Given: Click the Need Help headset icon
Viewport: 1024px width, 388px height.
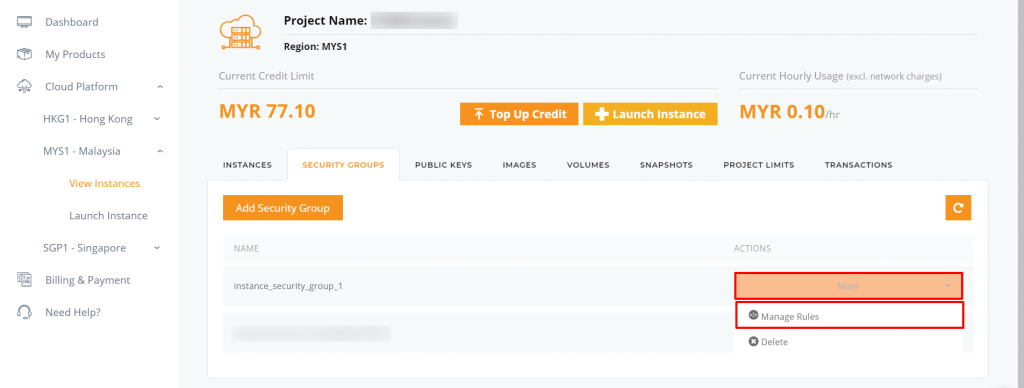Looking at the screenshot, I should tap(24, 312).
